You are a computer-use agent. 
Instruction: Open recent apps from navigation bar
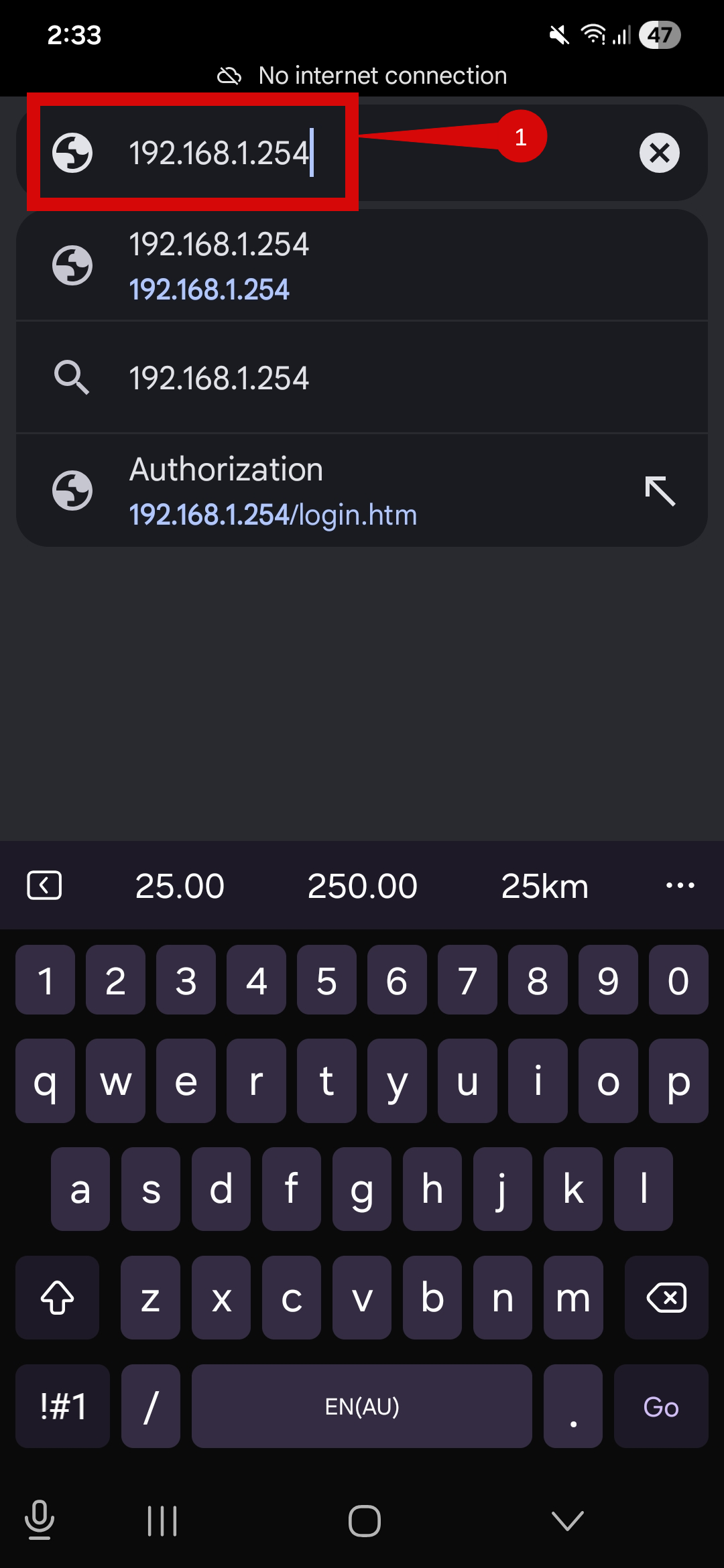(162, 1520)
